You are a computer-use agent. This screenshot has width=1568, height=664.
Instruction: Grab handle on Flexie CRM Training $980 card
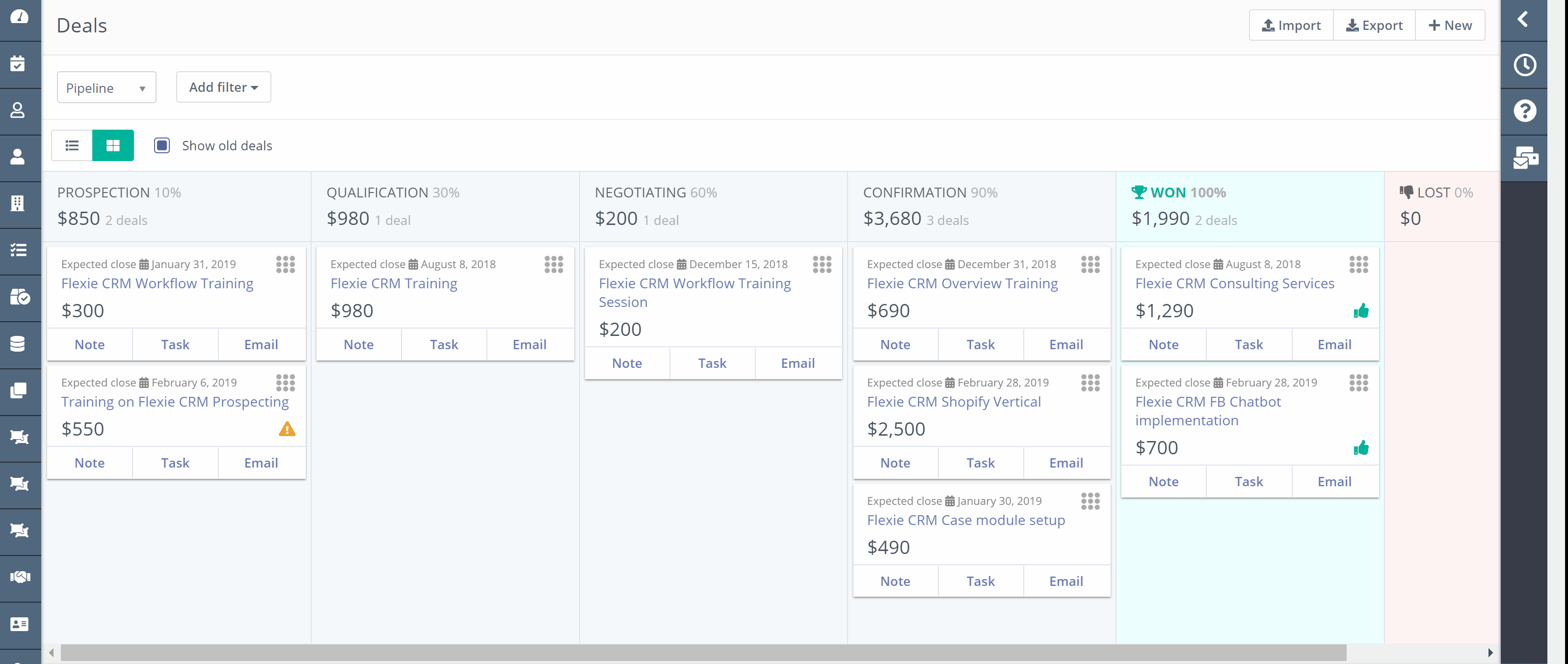coord(554,265)
